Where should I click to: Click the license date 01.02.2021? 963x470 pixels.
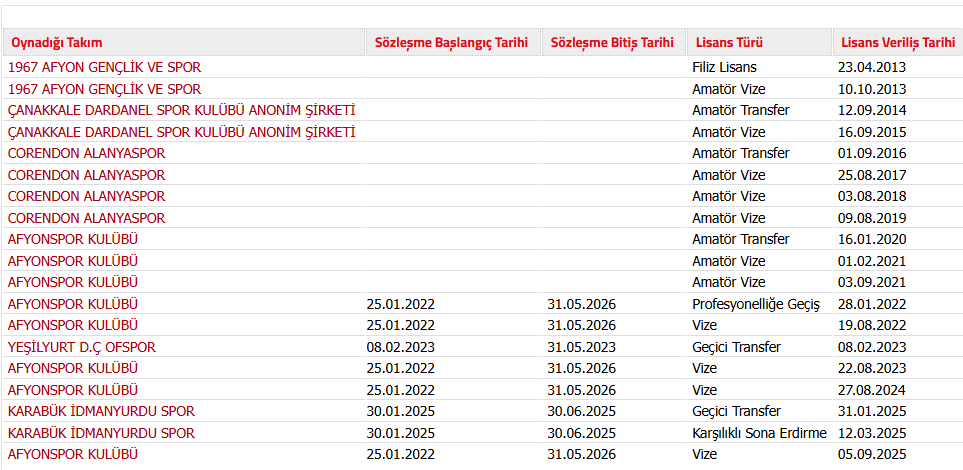[872, 261]
